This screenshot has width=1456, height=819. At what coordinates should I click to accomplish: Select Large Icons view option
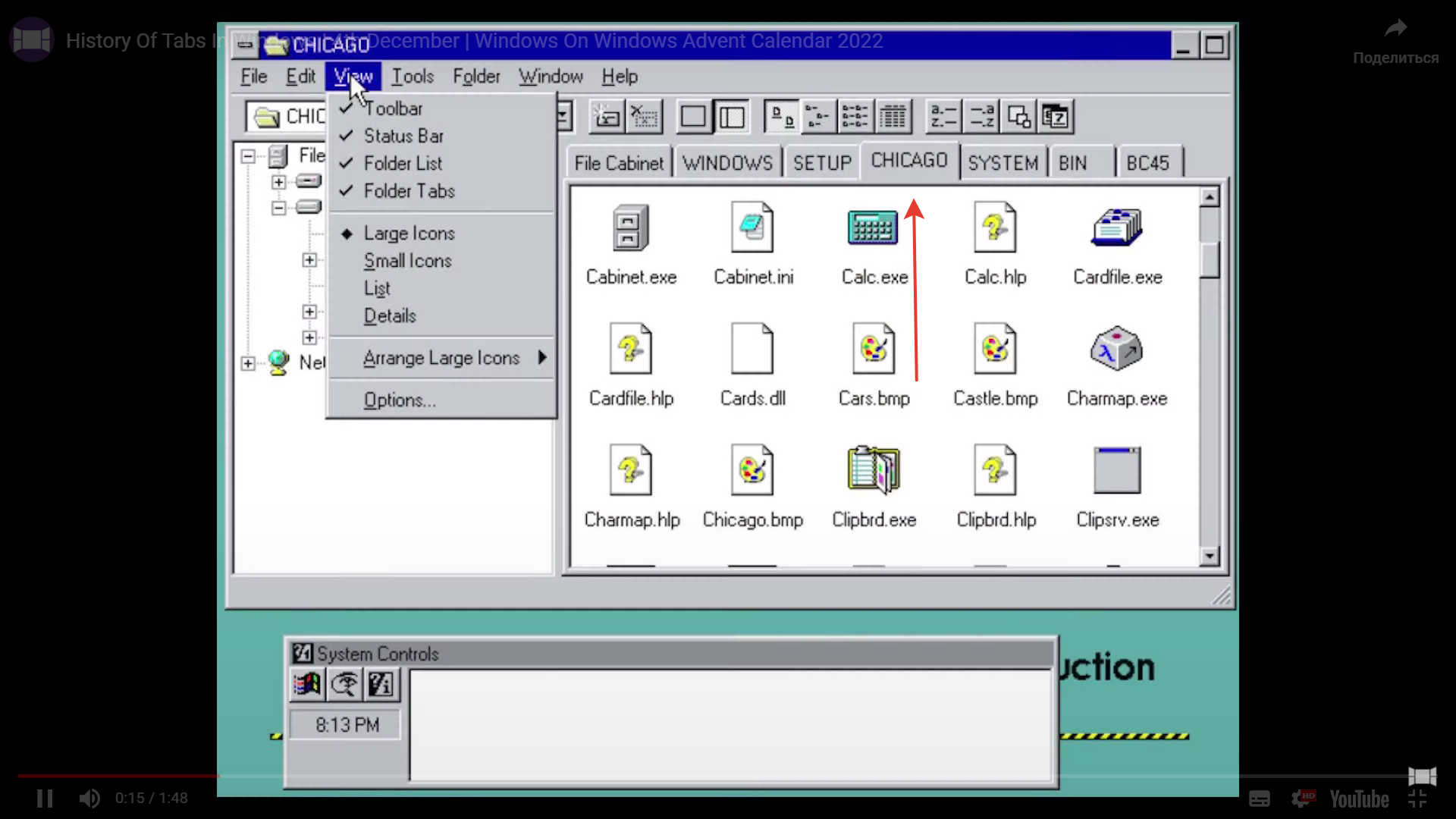pyautogui.click(x=441, y=233)
